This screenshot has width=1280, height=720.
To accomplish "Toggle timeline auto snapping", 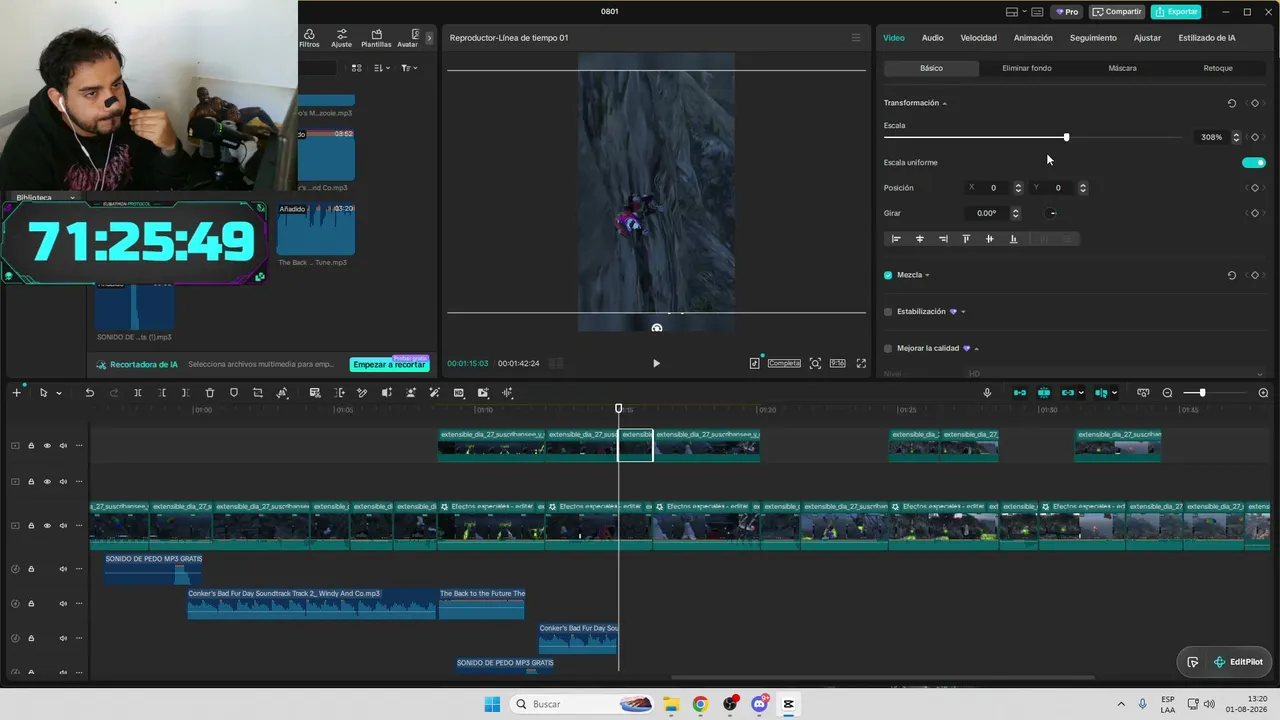I will 1044,393.
